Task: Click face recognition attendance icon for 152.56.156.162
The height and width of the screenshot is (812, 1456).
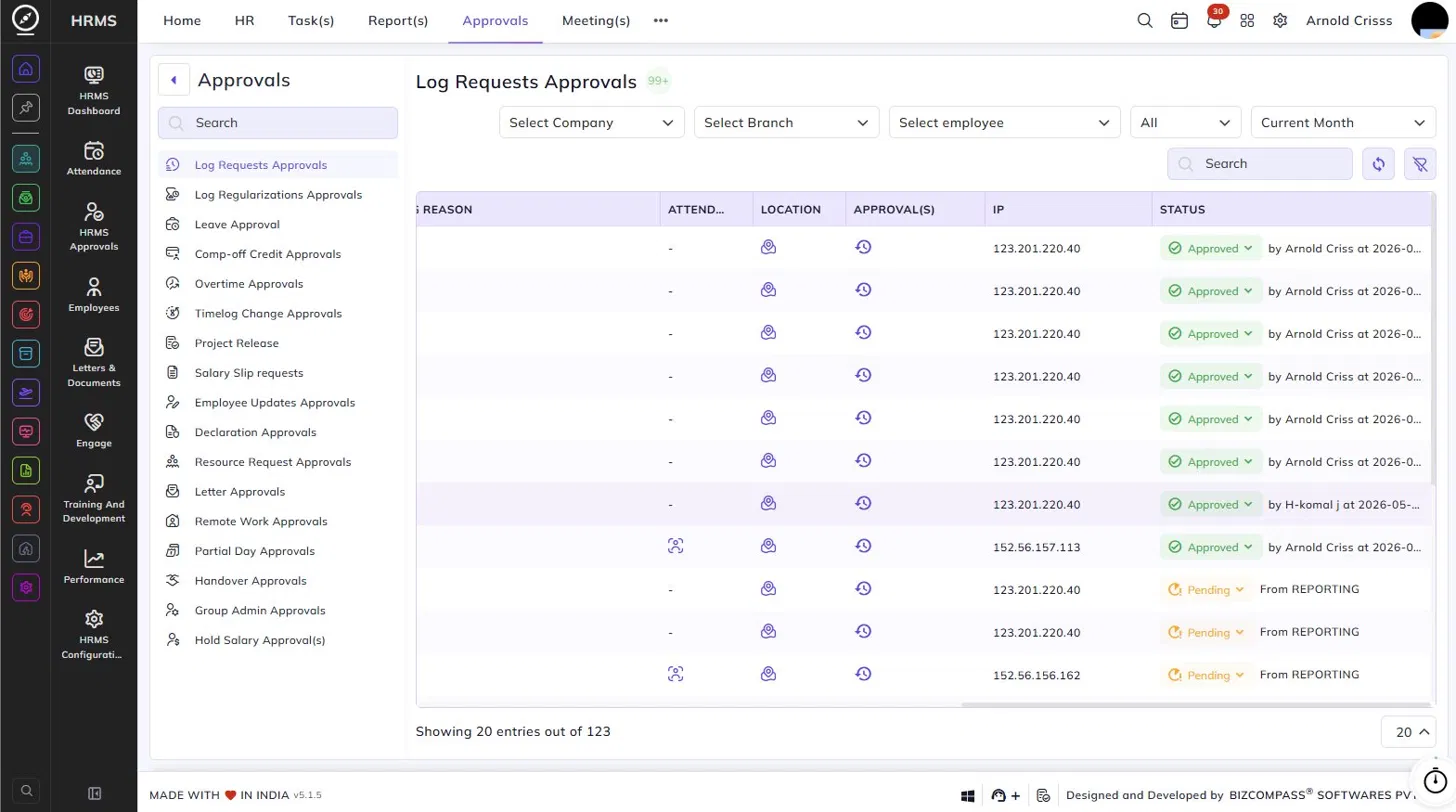Action: click(x=676, y=674)
